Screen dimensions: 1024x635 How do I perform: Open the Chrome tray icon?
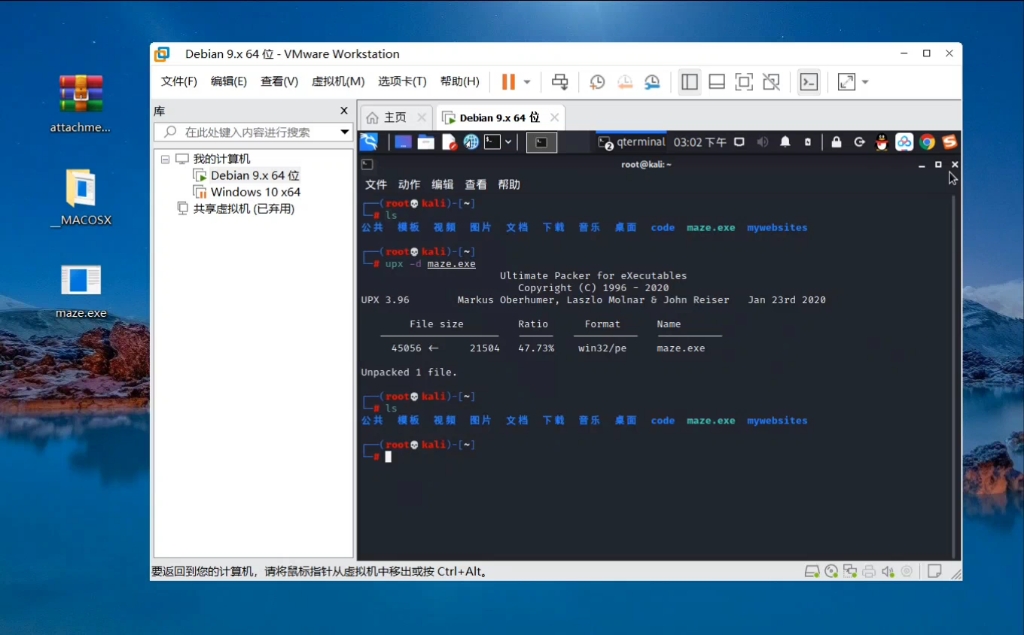927,142
